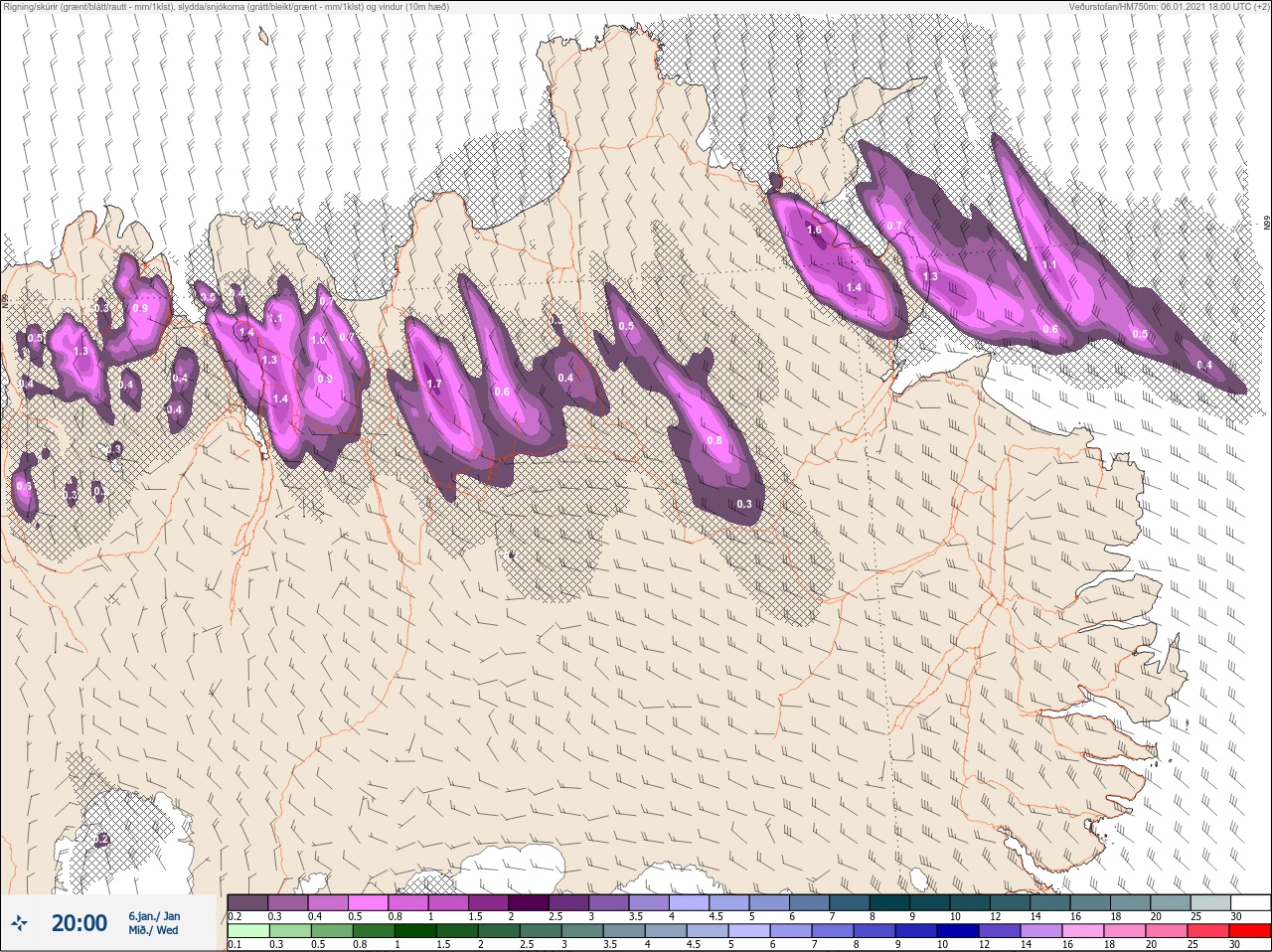This screenshot has height=952, width=1272.
Task: Click the darkest purple swatch between 2 and 2.5, upper legend row
Action: [529, 902]
